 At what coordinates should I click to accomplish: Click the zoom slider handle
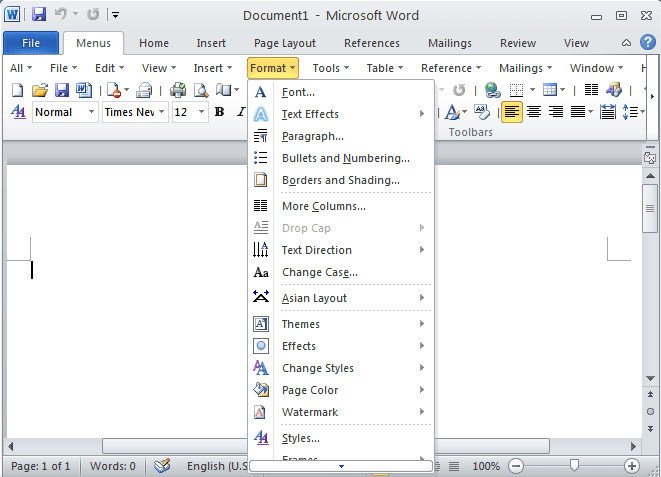point(574,465)
